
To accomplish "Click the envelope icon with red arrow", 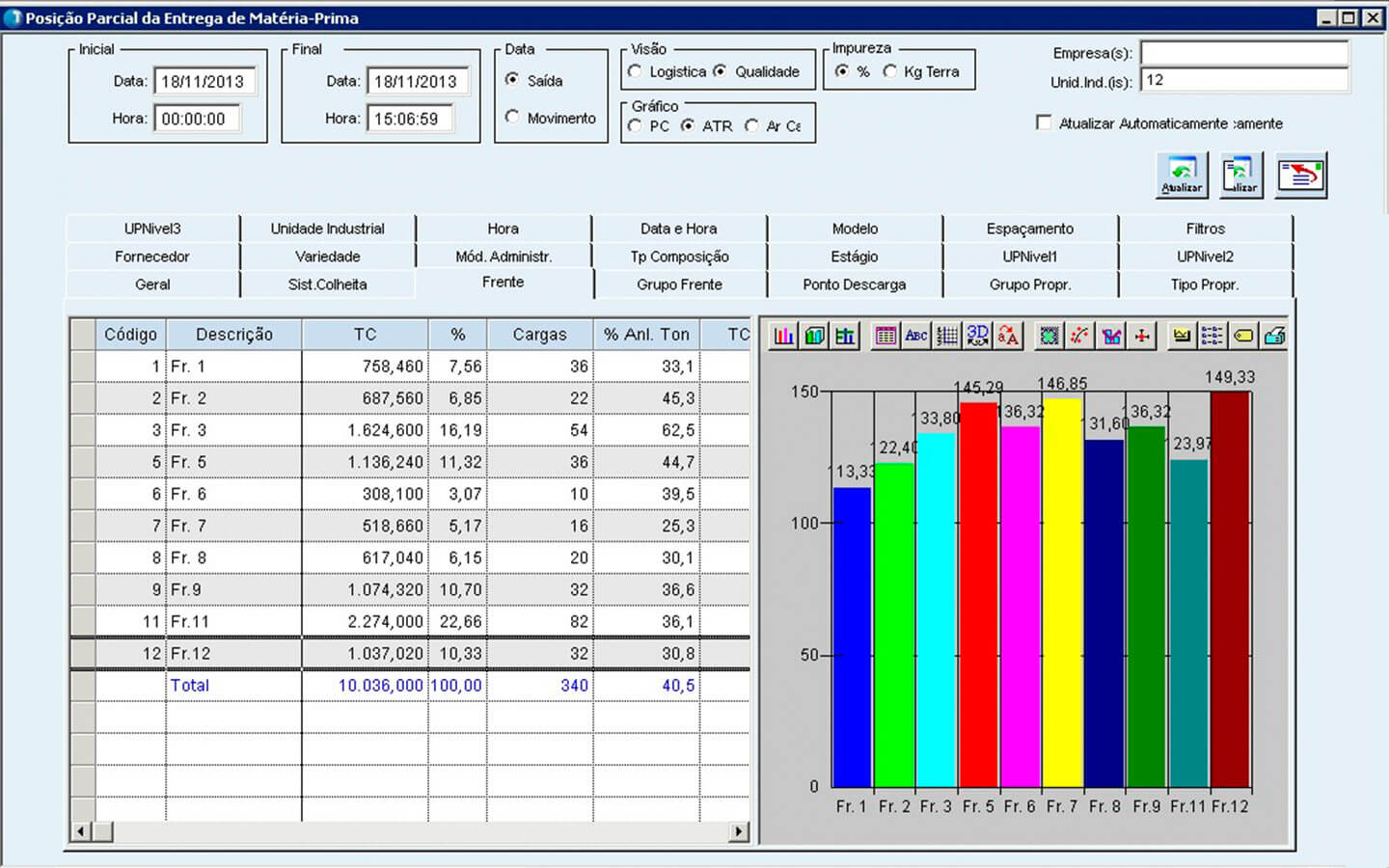I will (x=1300, y=176).
